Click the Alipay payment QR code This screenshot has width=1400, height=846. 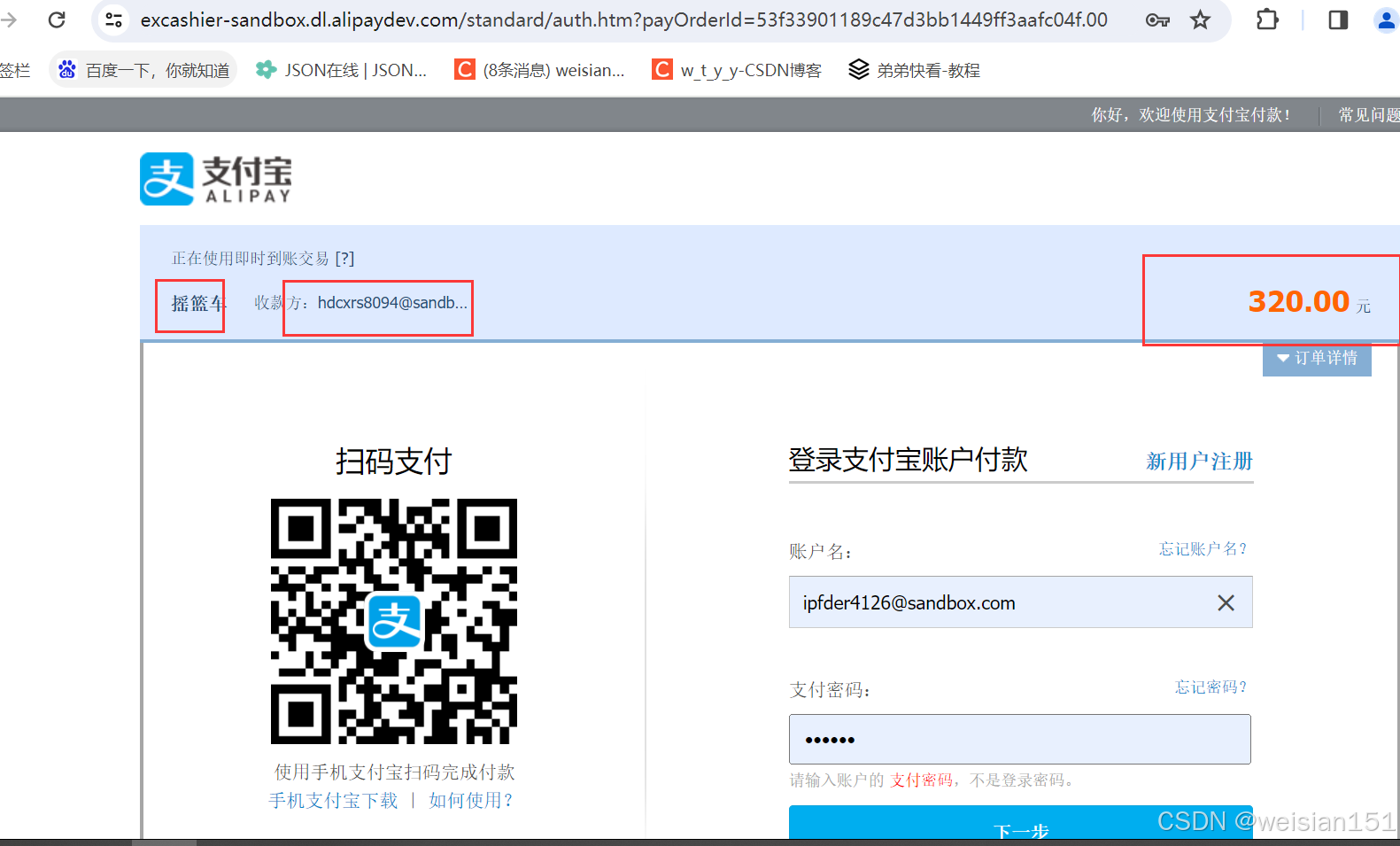pos(394,621)
